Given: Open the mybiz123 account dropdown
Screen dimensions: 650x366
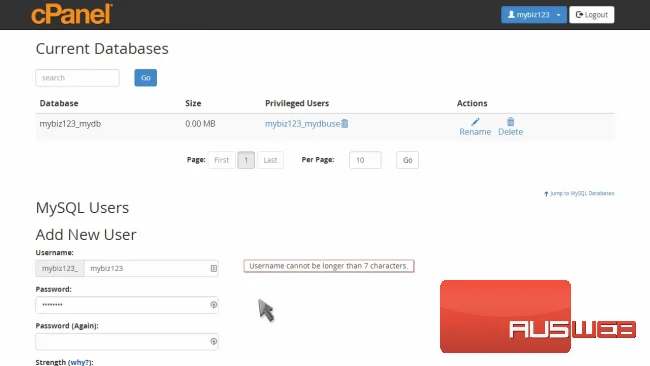Looking at the screenshot, I should (534, 15).
